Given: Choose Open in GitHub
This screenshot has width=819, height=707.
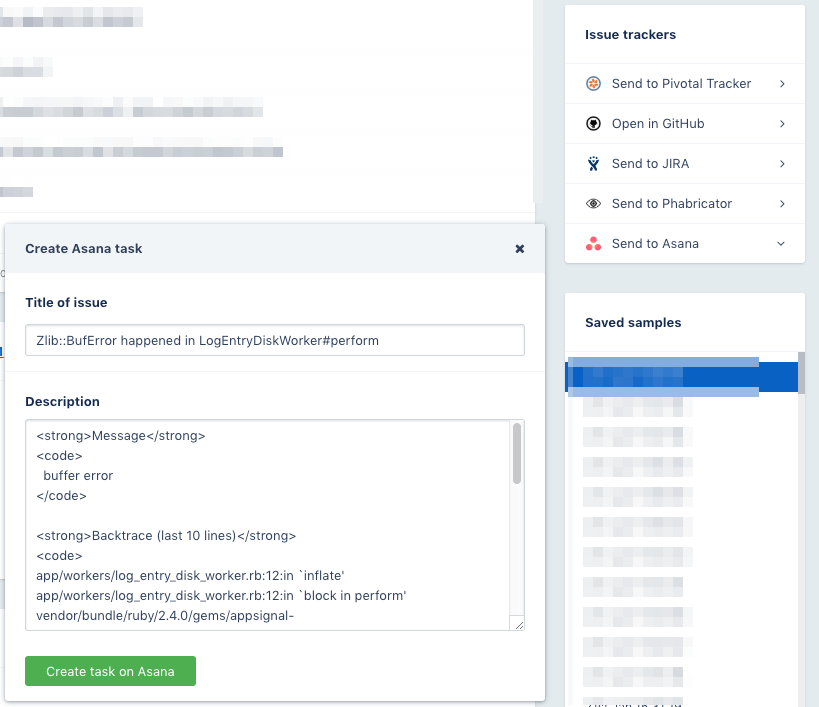Looking at the screenshot, I should tap(685, 124).
